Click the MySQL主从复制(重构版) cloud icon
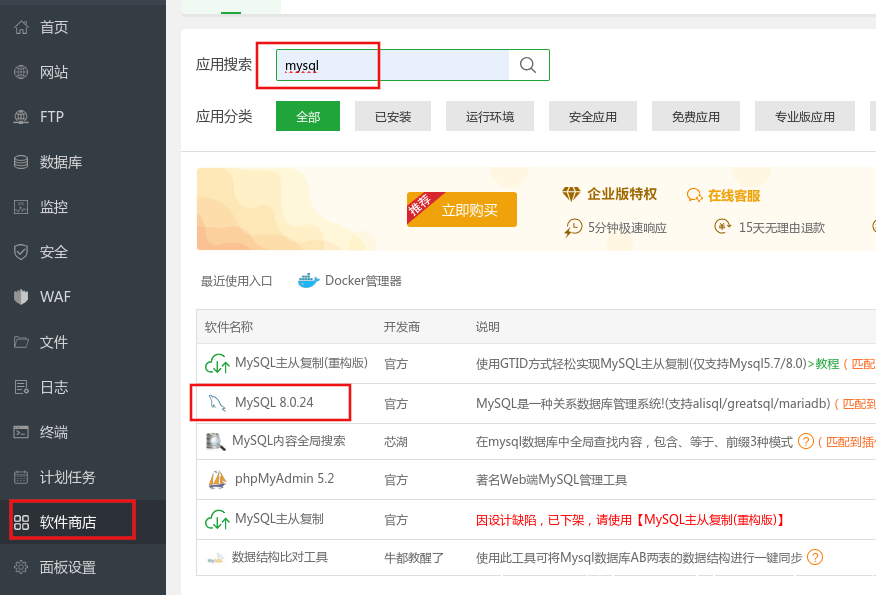This screenshot has width=876, height=595. point(217,364)
